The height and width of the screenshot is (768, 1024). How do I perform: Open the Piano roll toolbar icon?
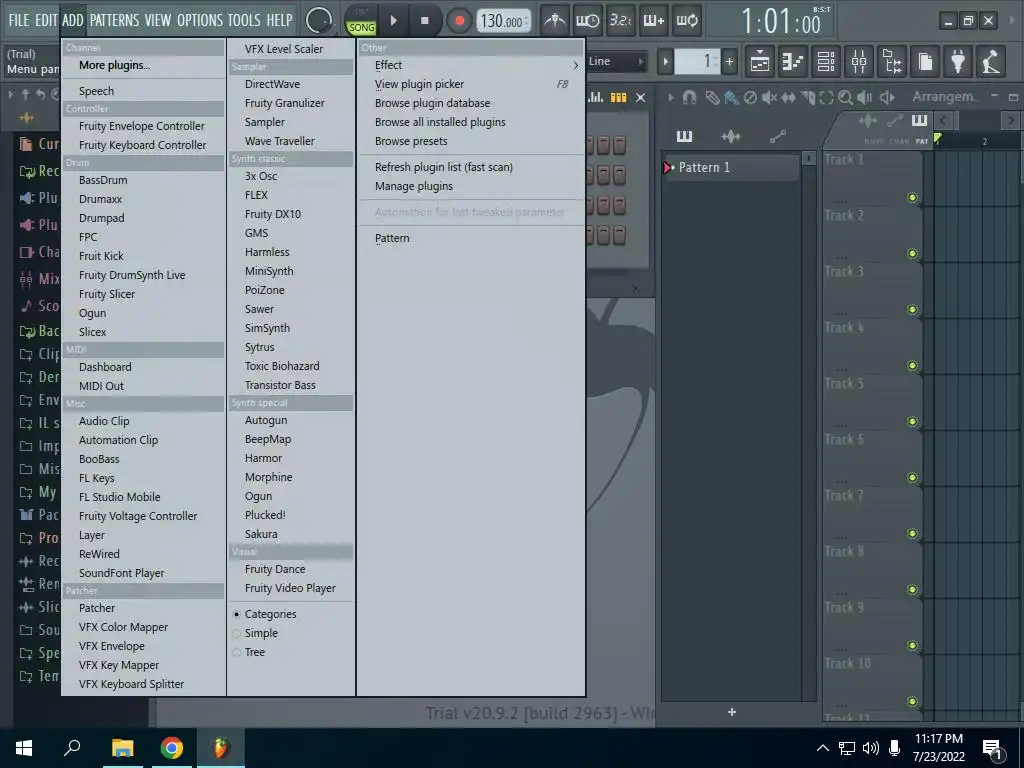(793, 61)
